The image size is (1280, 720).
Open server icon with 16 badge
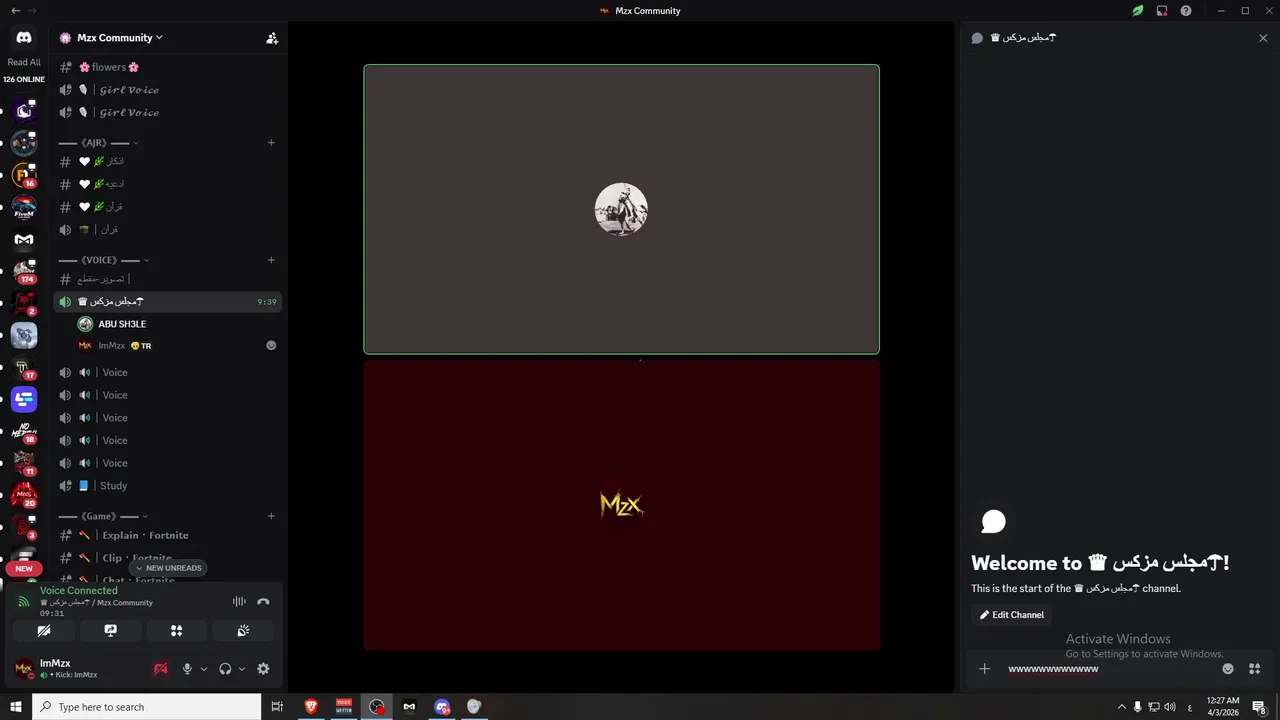click(x=24, y=175)
